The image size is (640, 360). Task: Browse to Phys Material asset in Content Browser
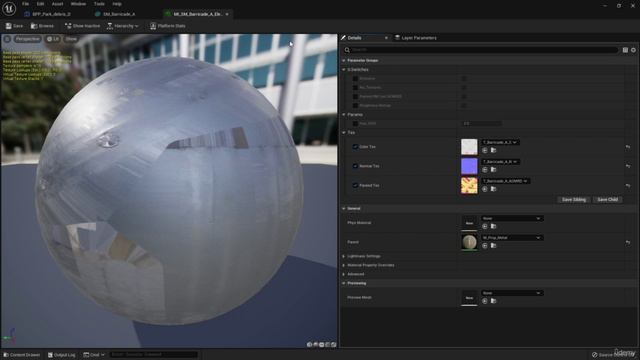(493, 226)
